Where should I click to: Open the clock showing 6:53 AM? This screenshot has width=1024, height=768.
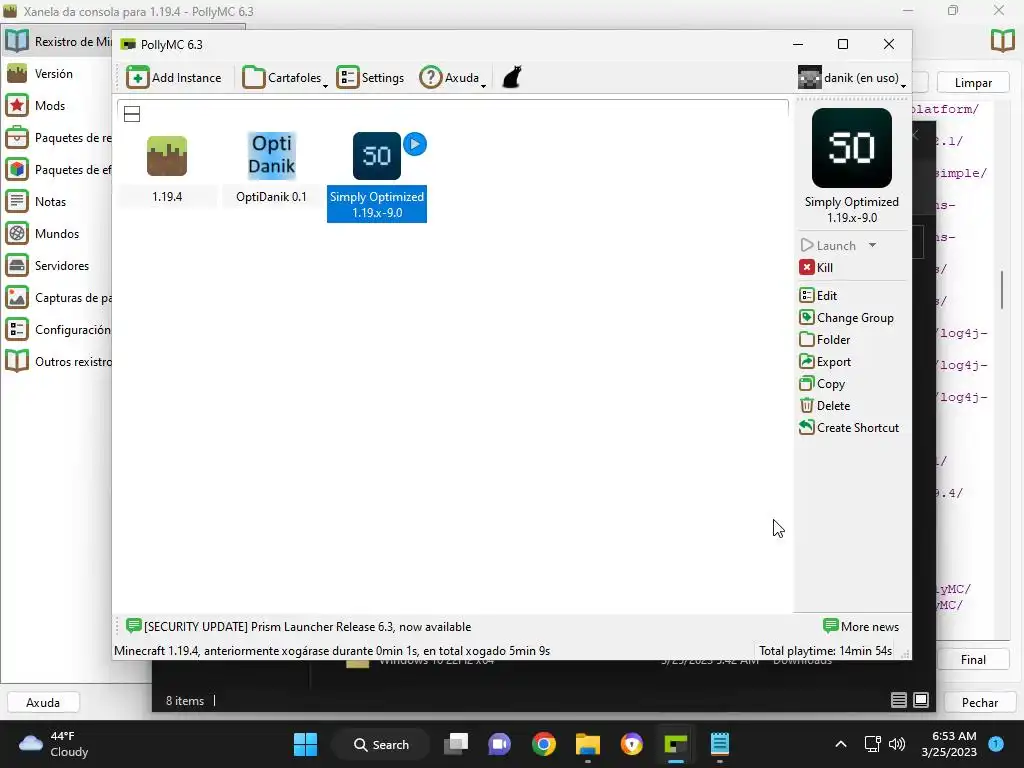pyautogui.click(x=949, y=744)
